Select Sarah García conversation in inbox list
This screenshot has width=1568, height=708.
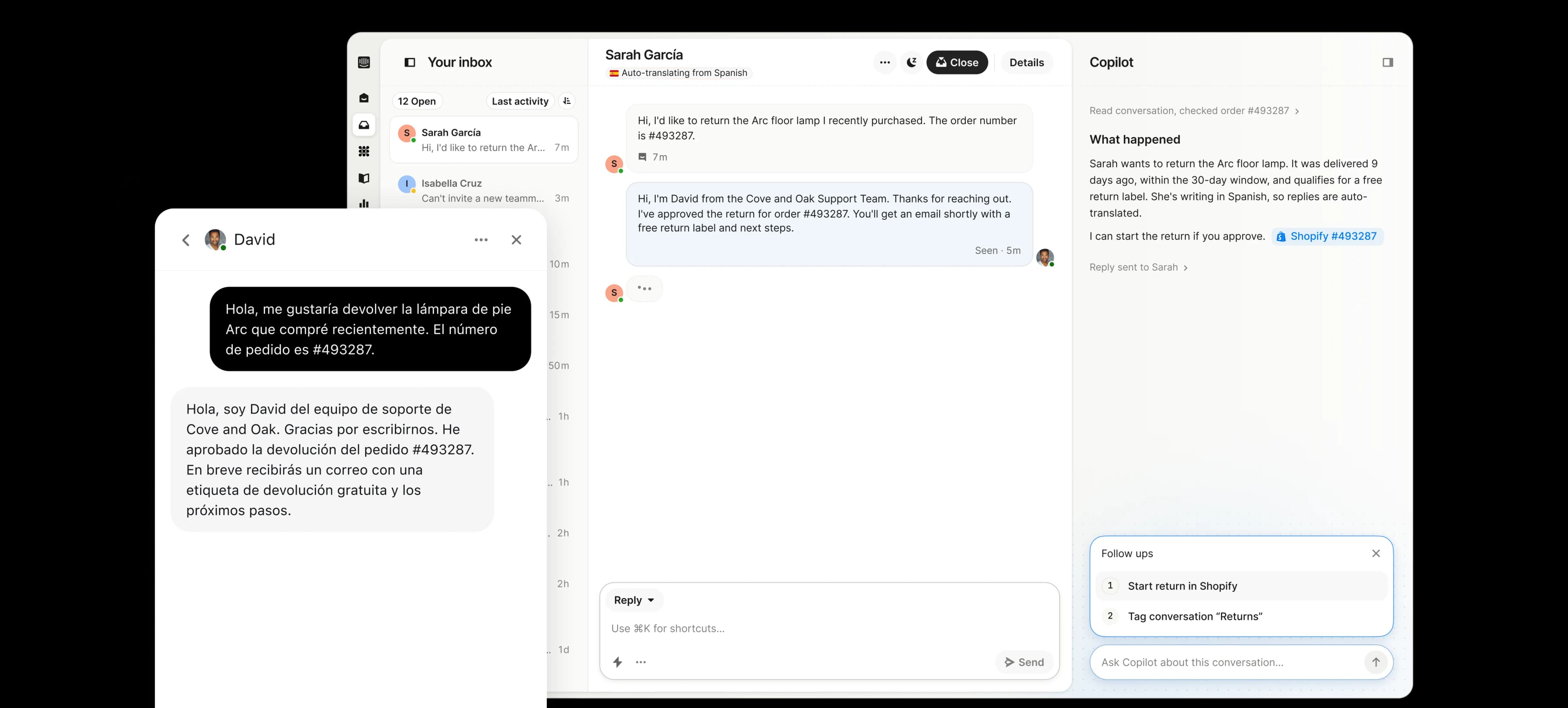[484, 140]
